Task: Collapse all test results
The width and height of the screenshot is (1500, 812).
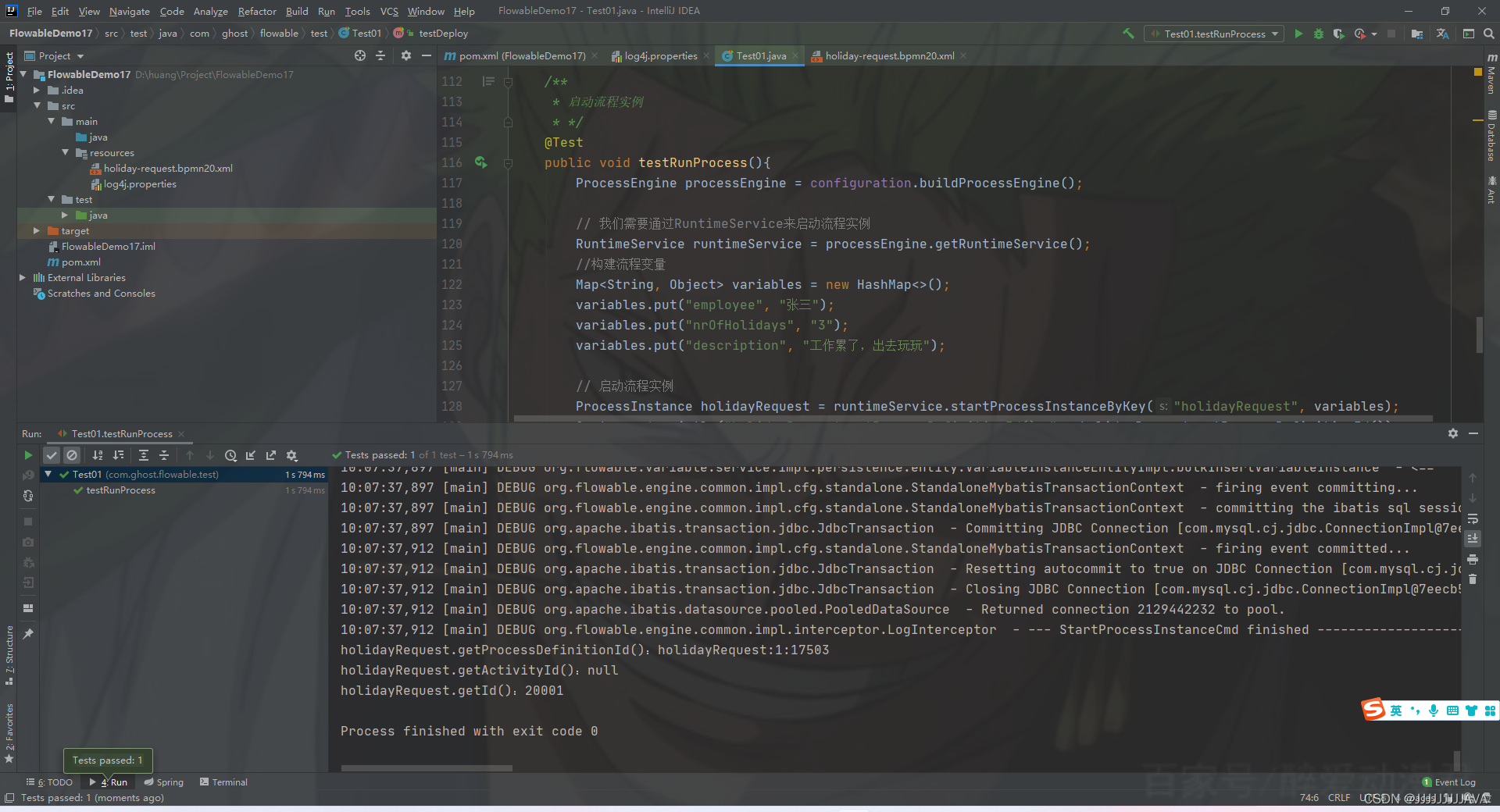Action: point(164,455)
